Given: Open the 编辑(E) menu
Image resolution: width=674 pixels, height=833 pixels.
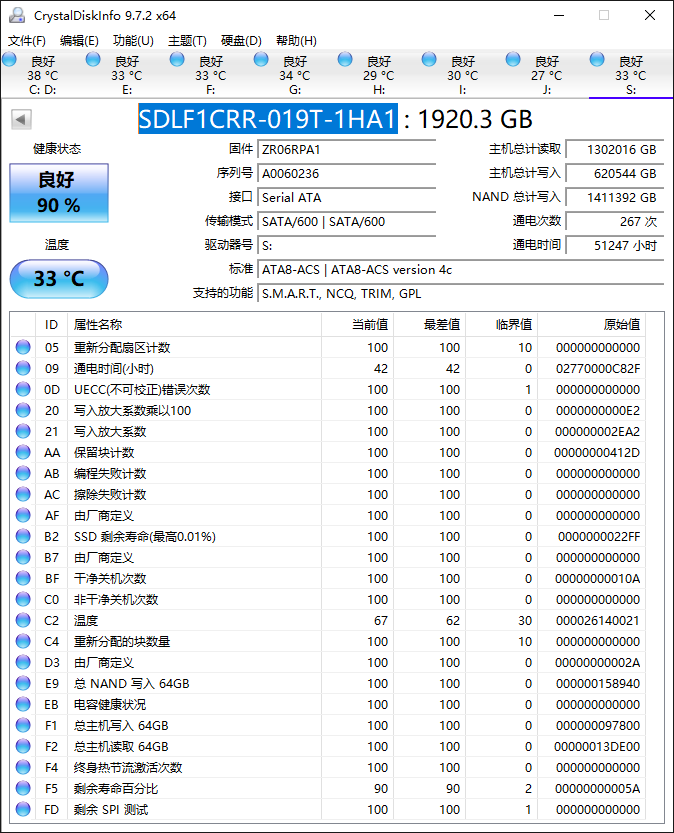Looking at the screenshot, I should point(79,41).
